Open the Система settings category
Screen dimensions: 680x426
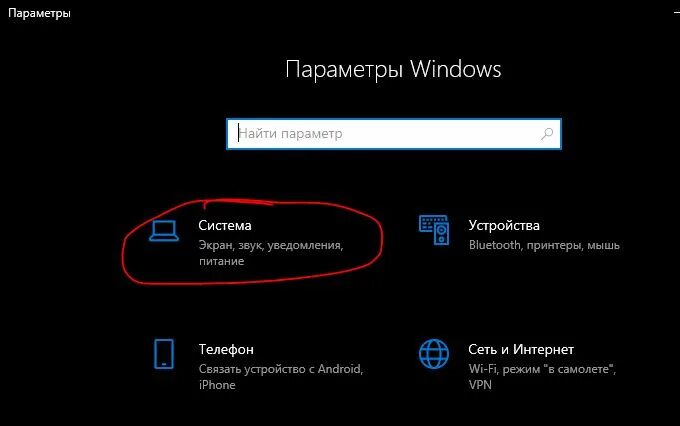(x=225, y=226)
